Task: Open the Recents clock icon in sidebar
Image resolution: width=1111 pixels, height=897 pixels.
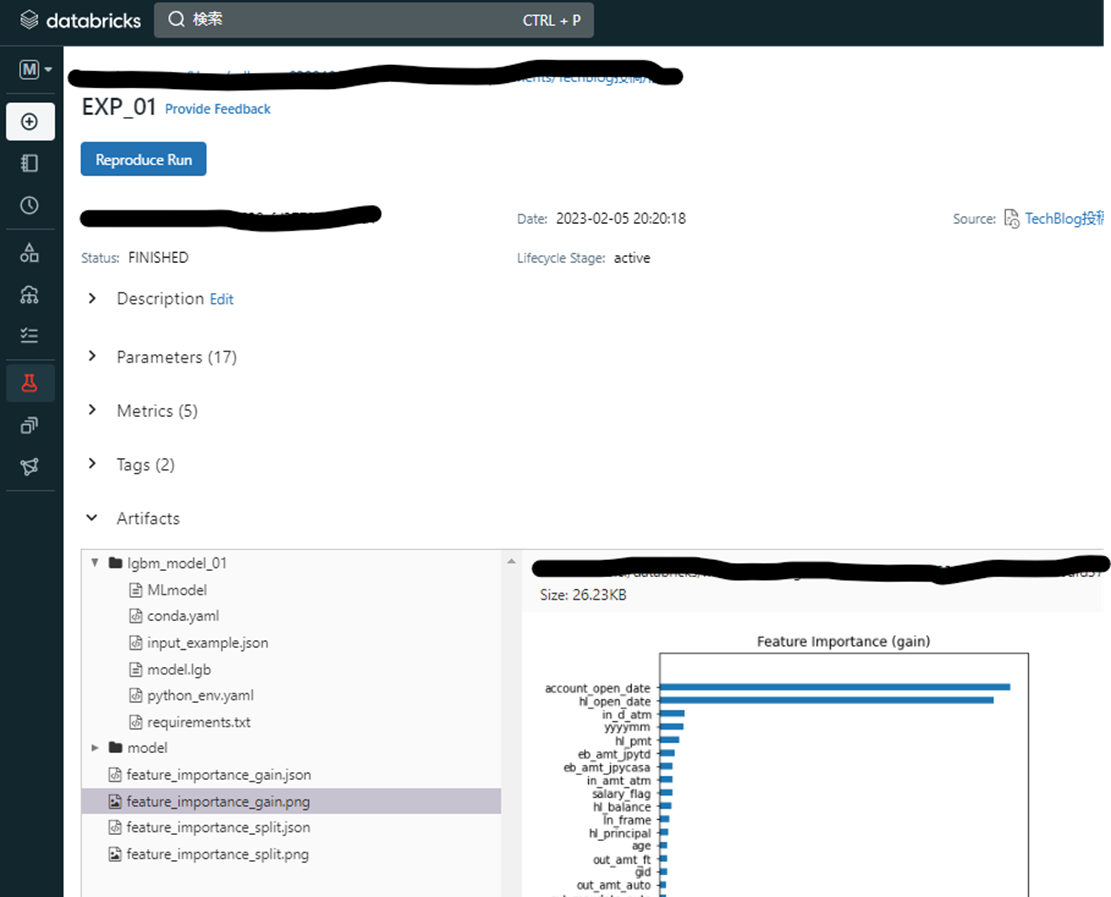Action: (x=30, y=205)
